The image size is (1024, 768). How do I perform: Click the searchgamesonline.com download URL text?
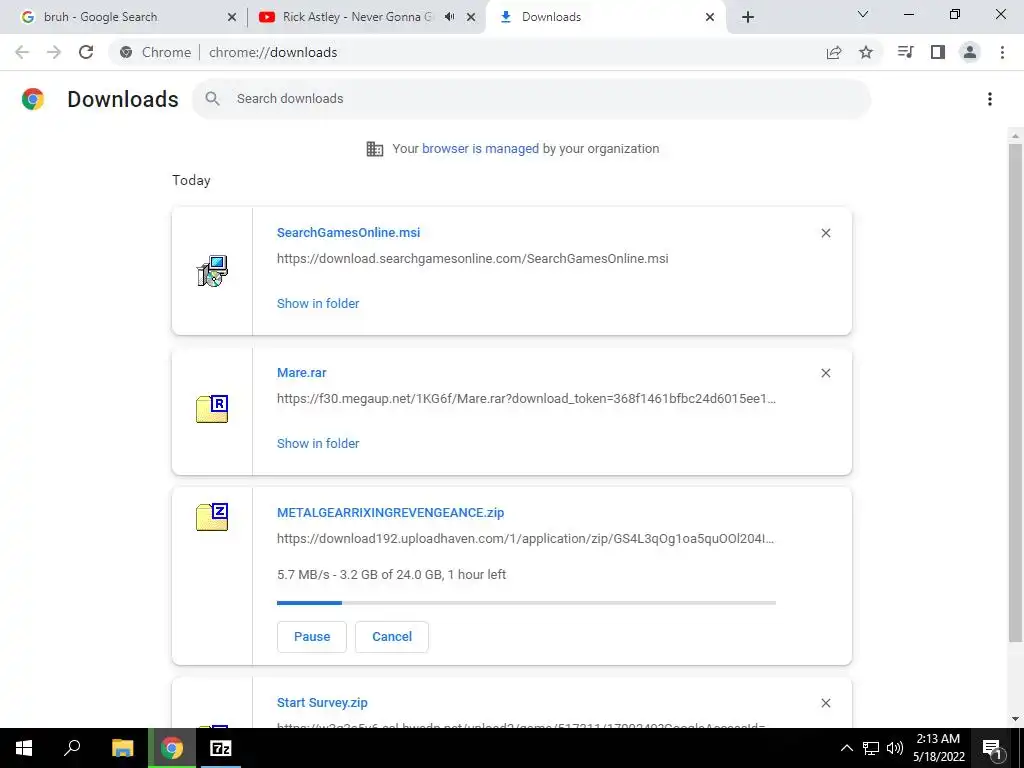tap(472, 259)
